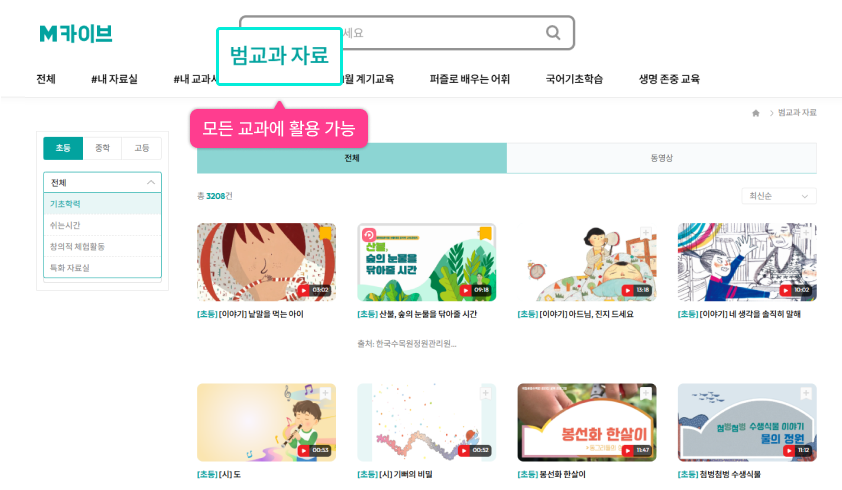This screenshot has height=490, width=842.
Task: Add 아드님, 진지 드세요 to bookmarks
Action: coord(645,233)
